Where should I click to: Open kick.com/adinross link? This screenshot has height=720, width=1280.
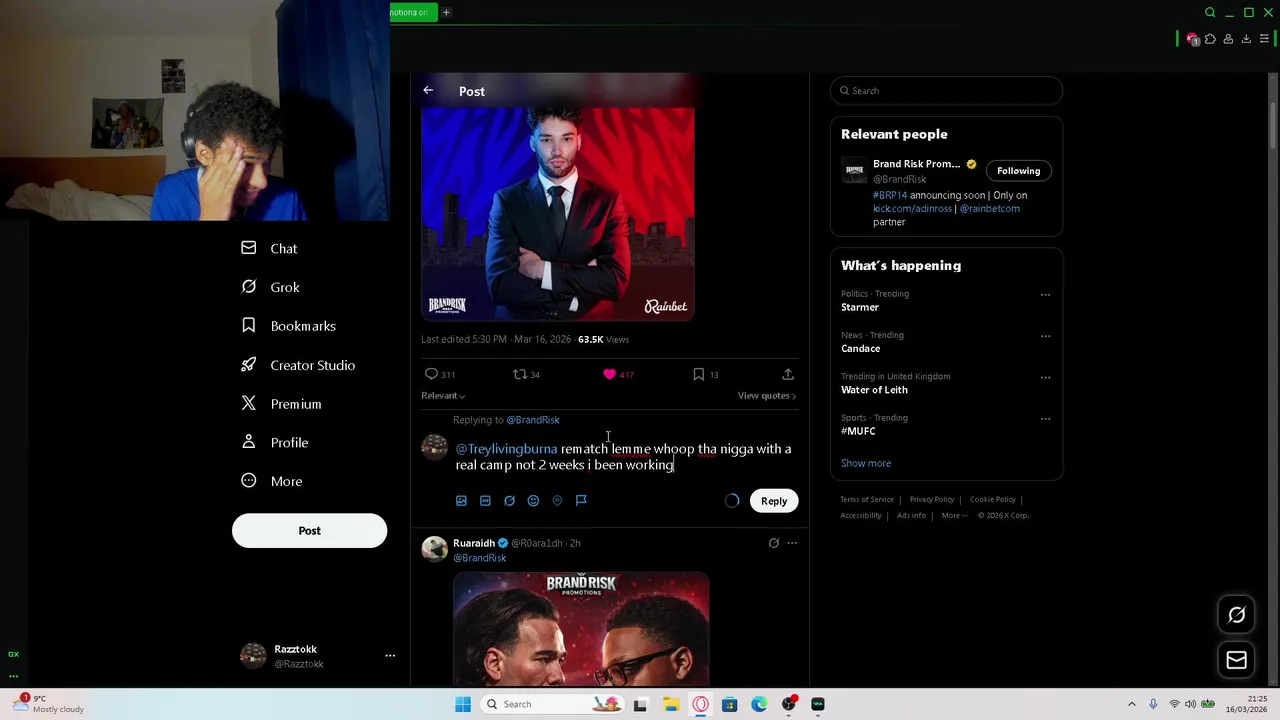pos(912,208)
